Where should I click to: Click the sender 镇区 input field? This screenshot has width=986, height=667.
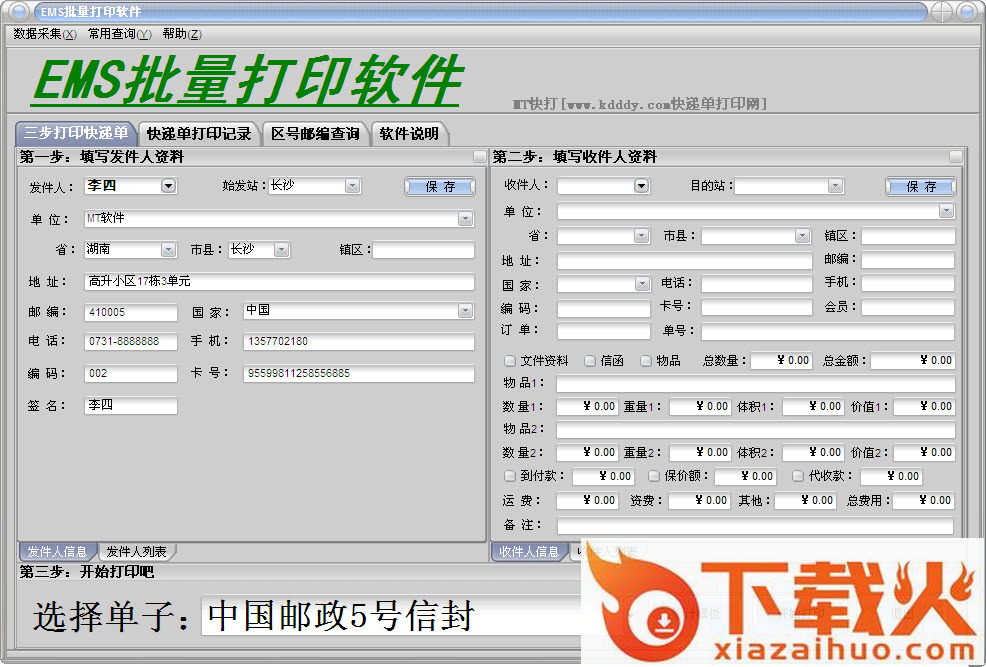point(423,250)
